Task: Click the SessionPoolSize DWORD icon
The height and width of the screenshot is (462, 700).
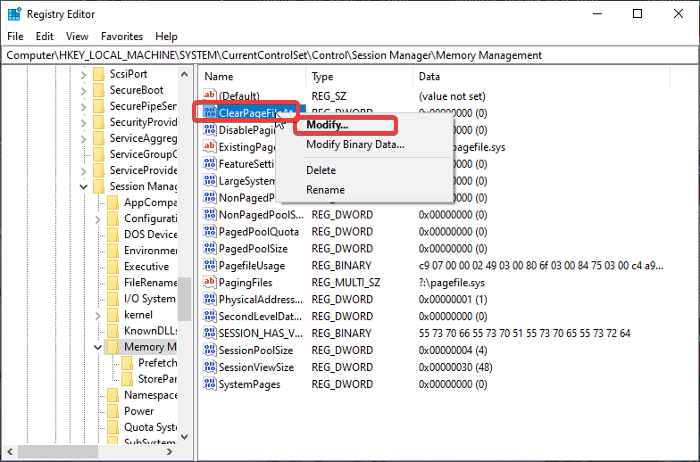Action: point(210,351)
